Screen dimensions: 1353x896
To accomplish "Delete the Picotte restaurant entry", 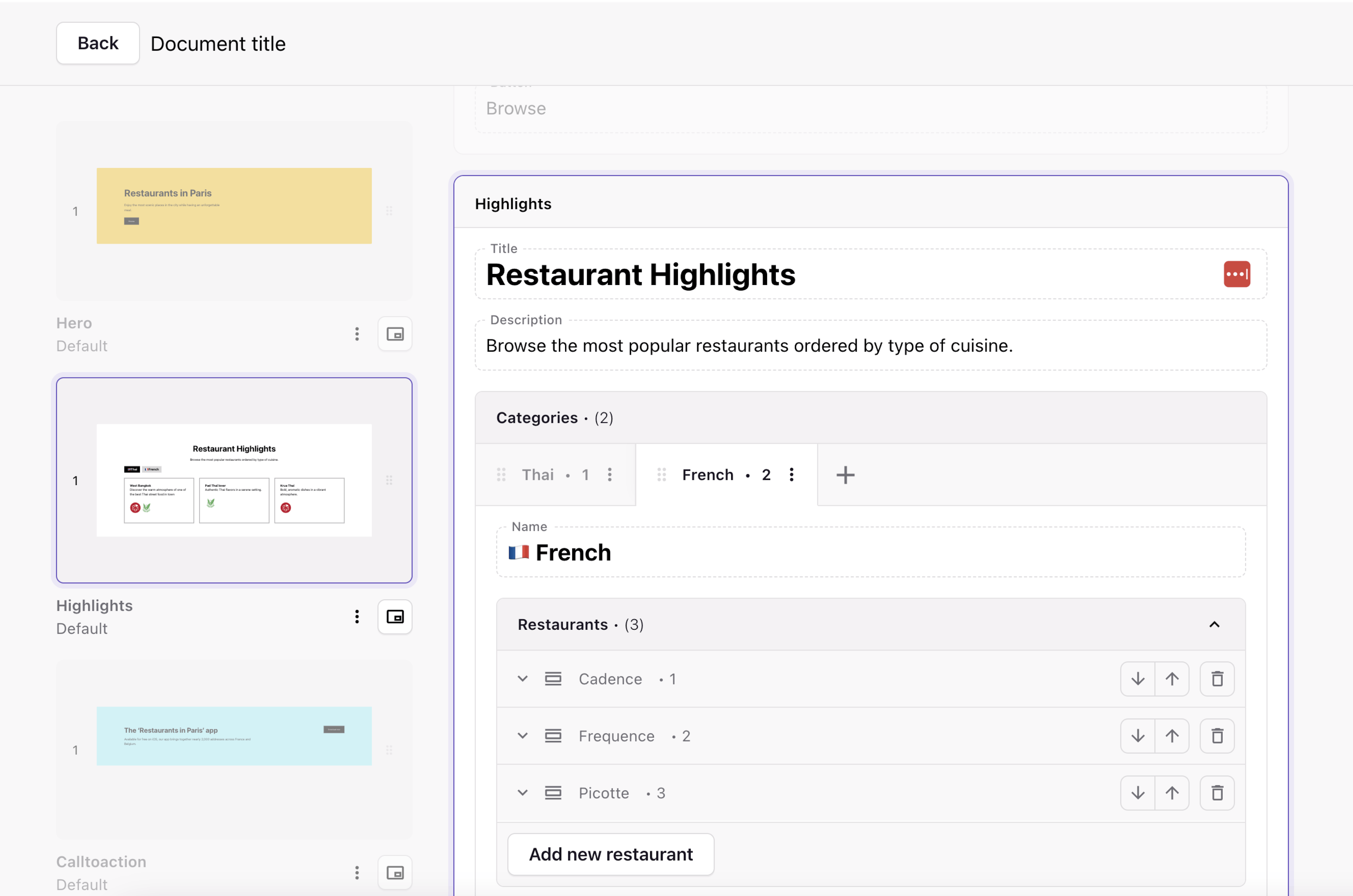I will point(1217,793).
